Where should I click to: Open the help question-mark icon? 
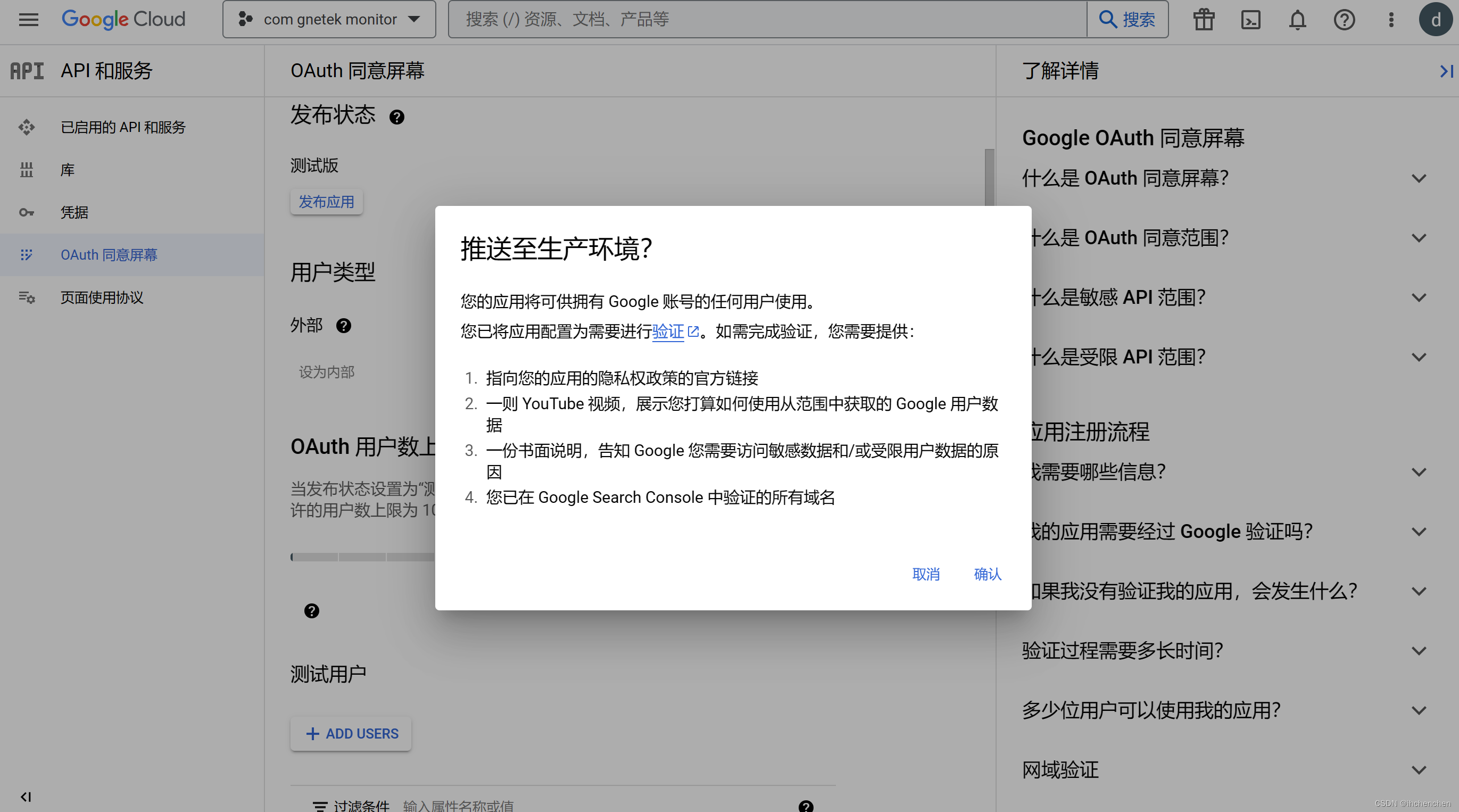[x=1344, y=19]
